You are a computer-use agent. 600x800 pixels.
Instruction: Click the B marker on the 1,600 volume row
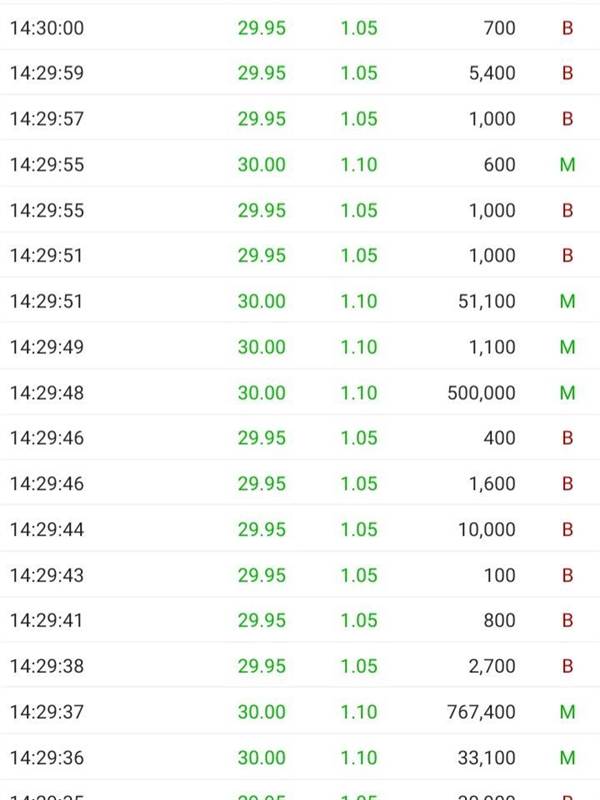click(x=567, y=484)
